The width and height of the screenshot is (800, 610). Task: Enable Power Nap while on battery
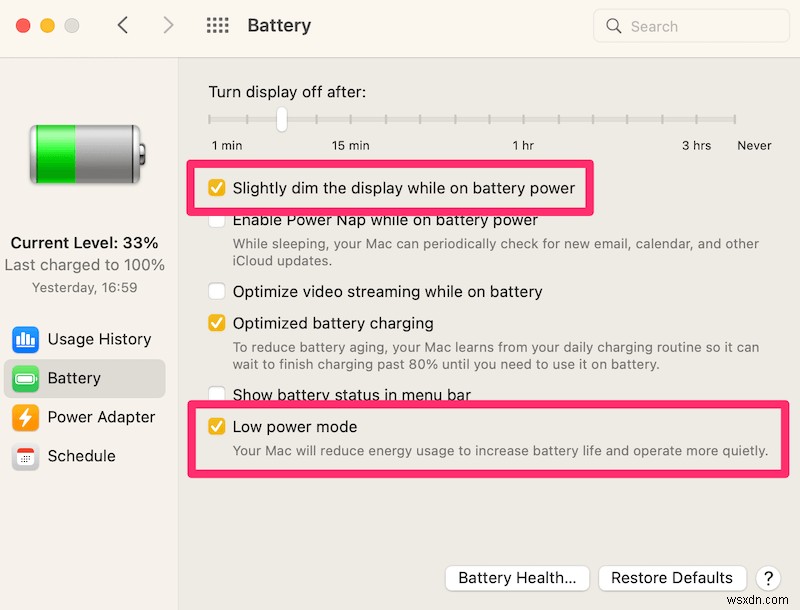coord(217,220)
